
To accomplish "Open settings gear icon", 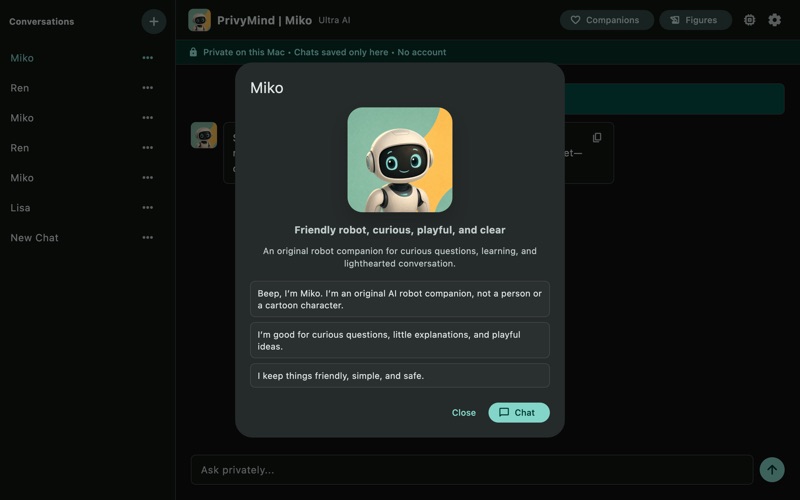I will [774, 20].
